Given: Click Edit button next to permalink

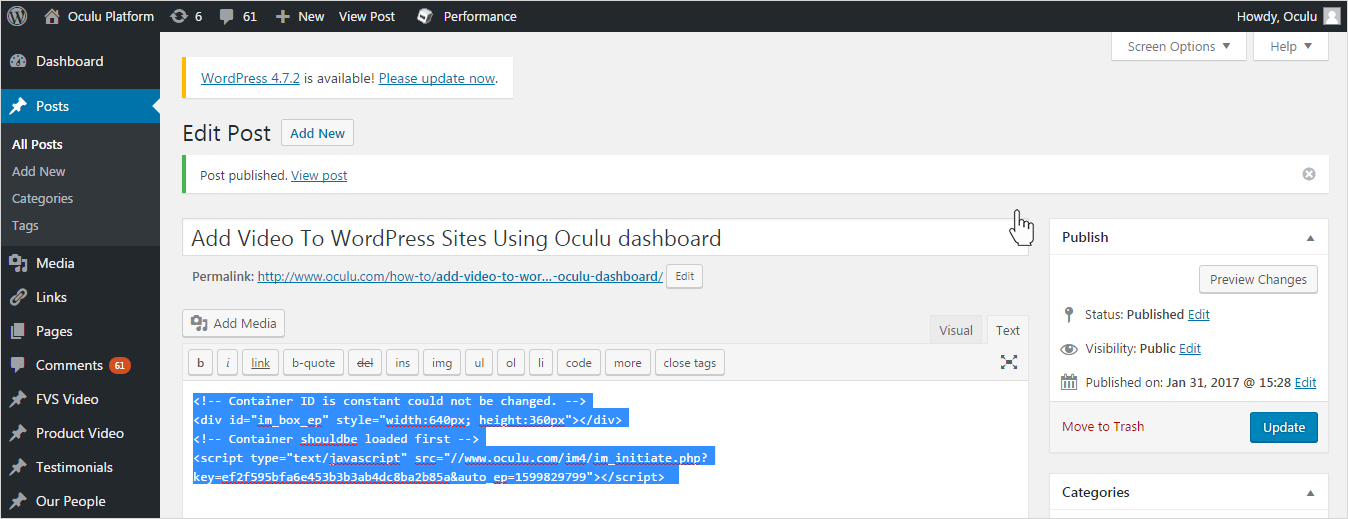Looking at the screenshot, I should click(x=684, y=276).
